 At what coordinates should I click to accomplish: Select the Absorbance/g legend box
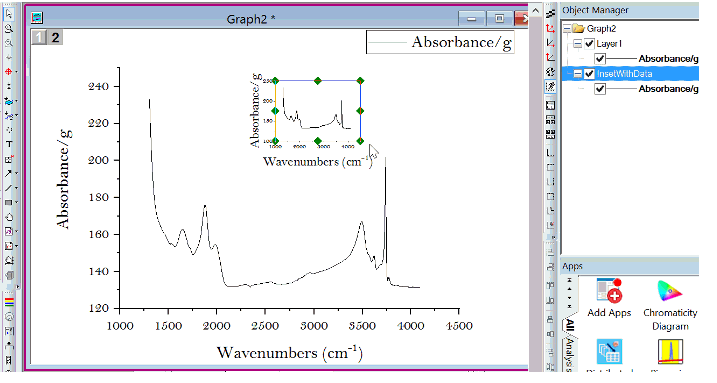coord(440,42)
